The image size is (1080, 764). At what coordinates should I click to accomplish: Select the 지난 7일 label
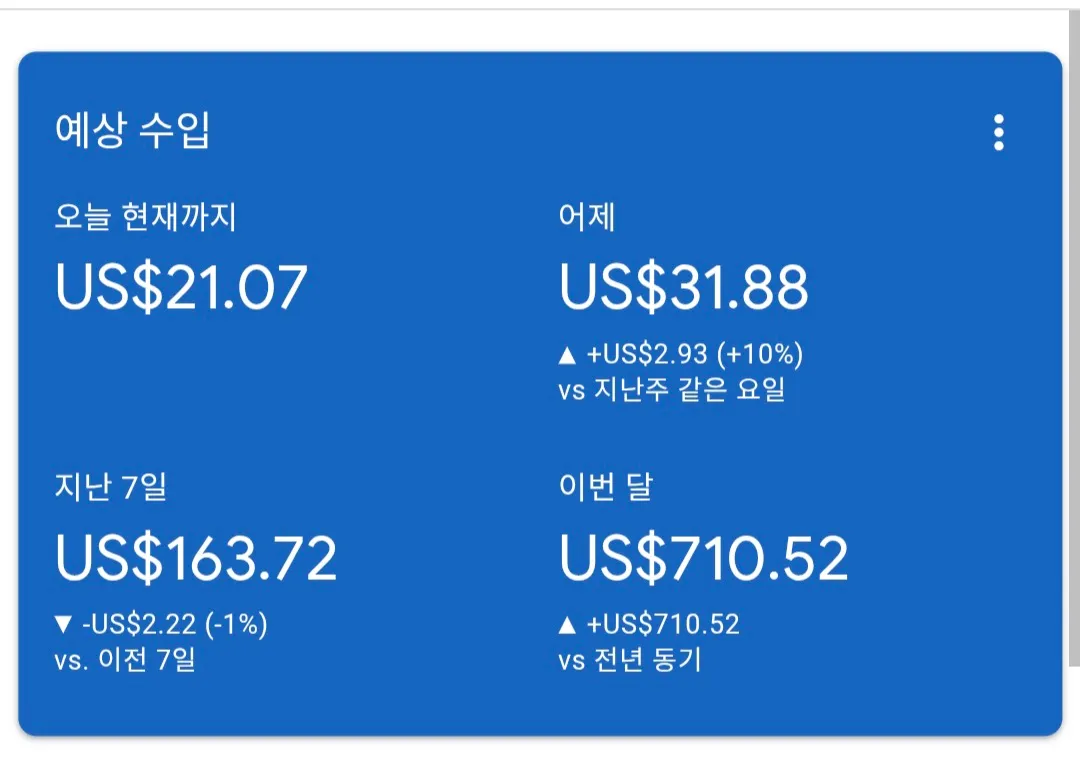tap(110, 488)
